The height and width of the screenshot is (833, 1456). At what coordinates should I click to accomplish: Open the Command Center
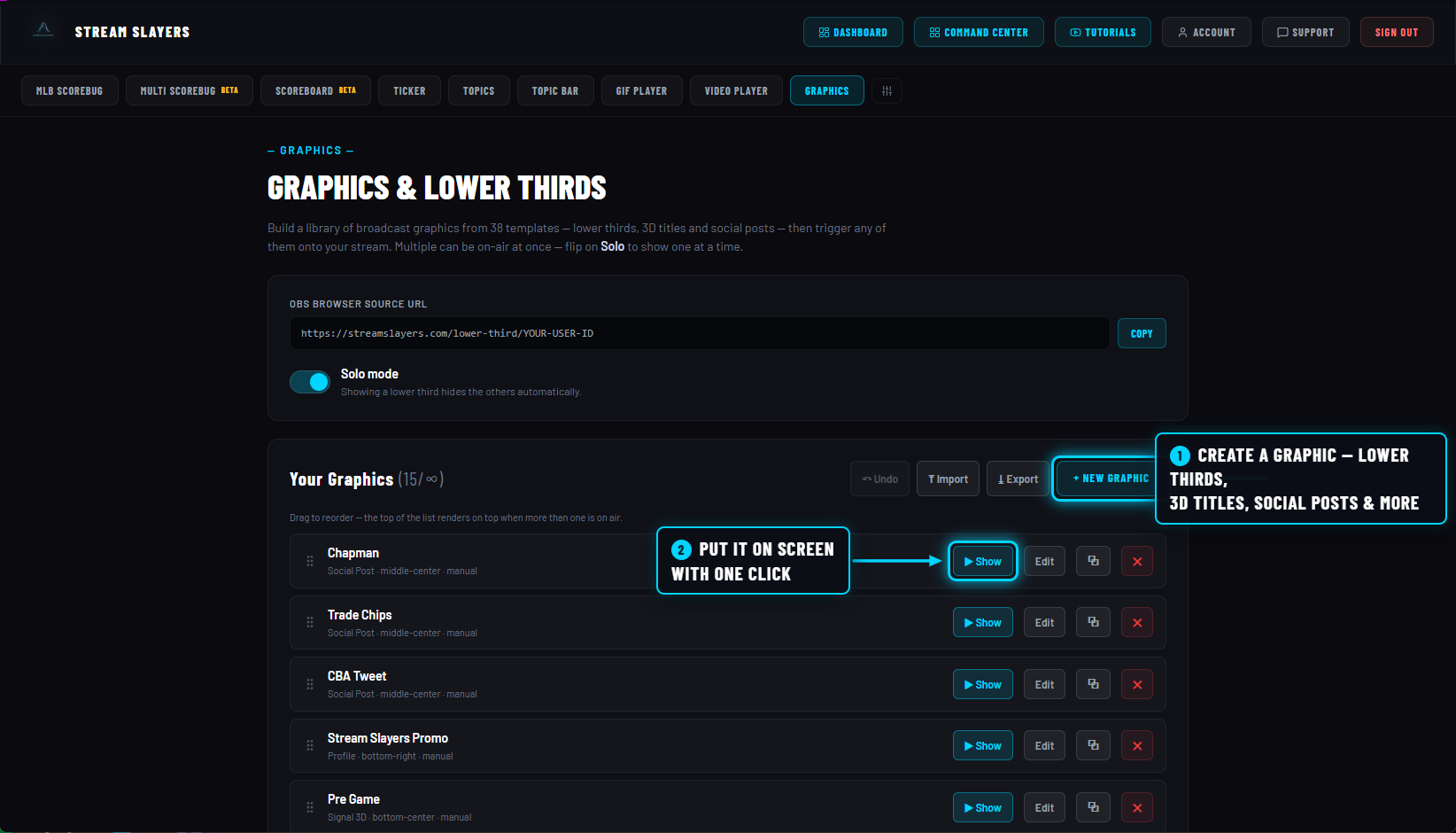point(979,32)
